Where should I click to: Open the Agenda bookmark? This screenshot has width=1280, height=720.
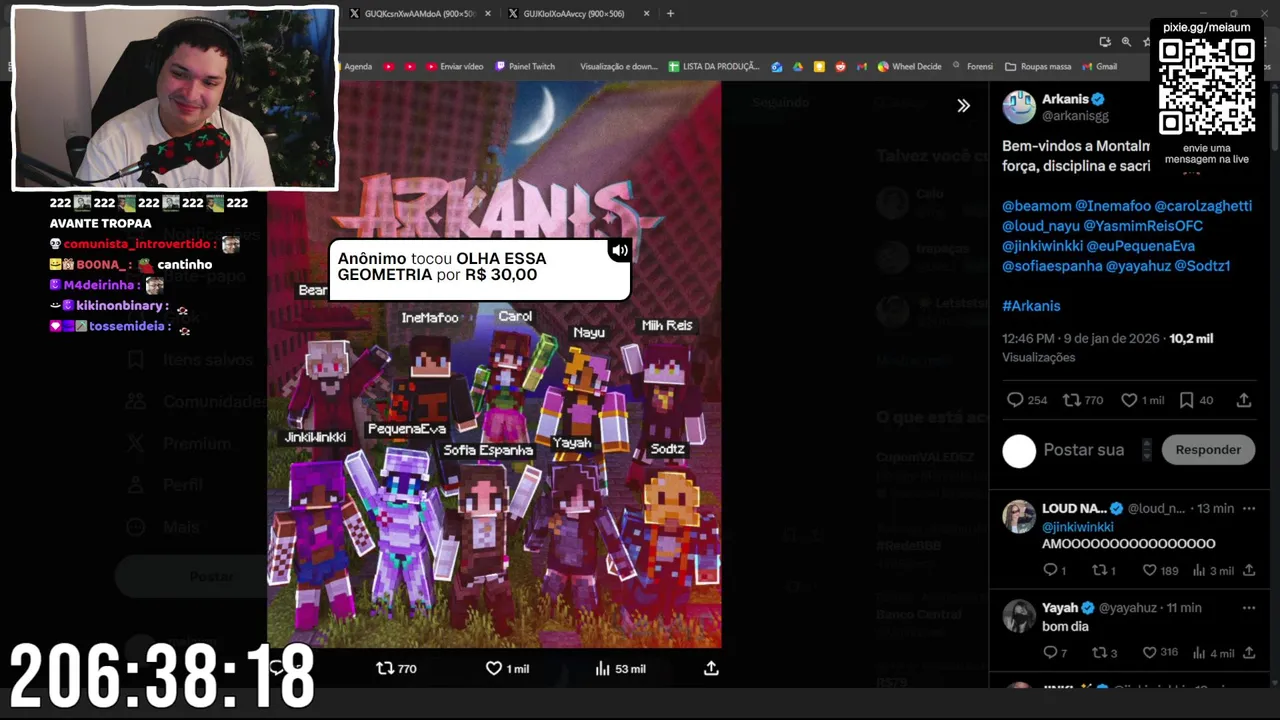(358, 67)
